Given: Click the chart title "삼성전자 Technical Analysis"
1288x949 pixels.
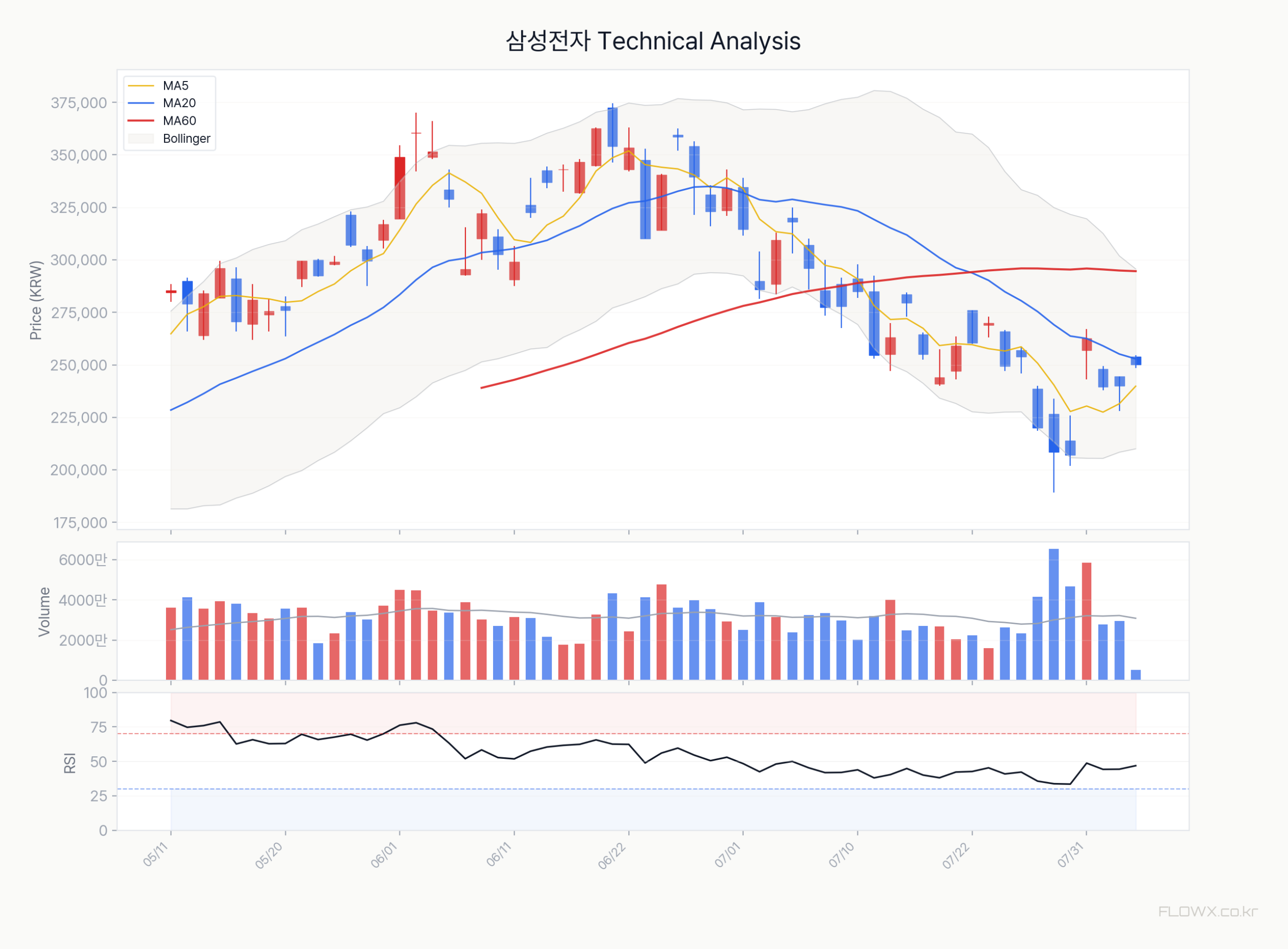Looking at the screenshot, I should tap(653, 41).
